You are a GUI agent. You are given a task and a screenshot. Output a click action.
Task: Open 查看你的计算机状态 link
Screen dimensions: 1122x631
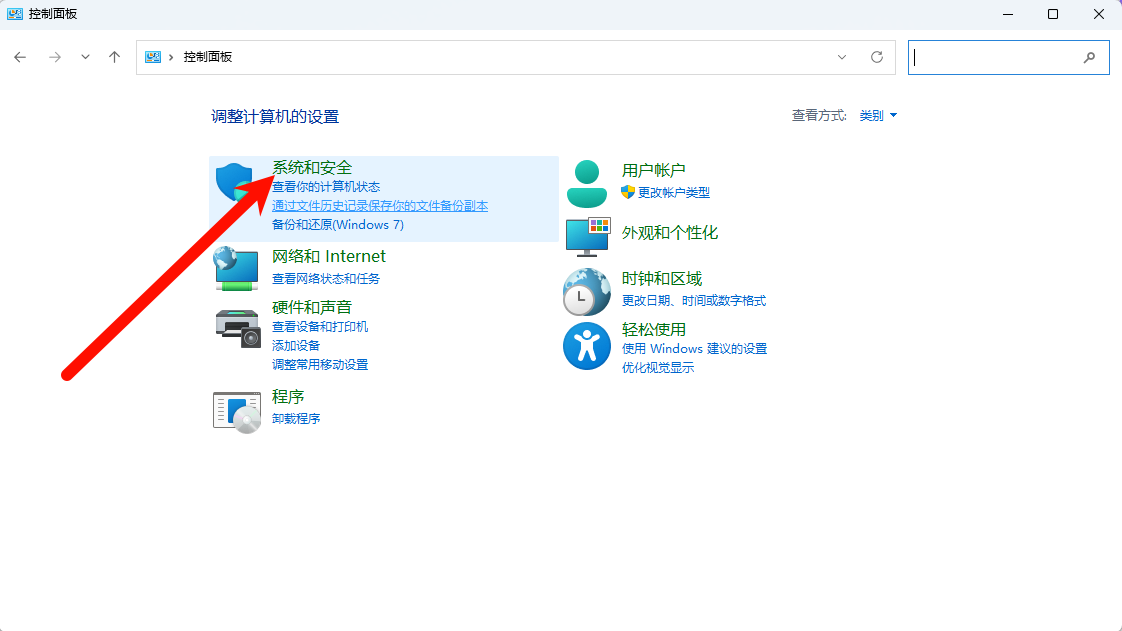[326, 187]
